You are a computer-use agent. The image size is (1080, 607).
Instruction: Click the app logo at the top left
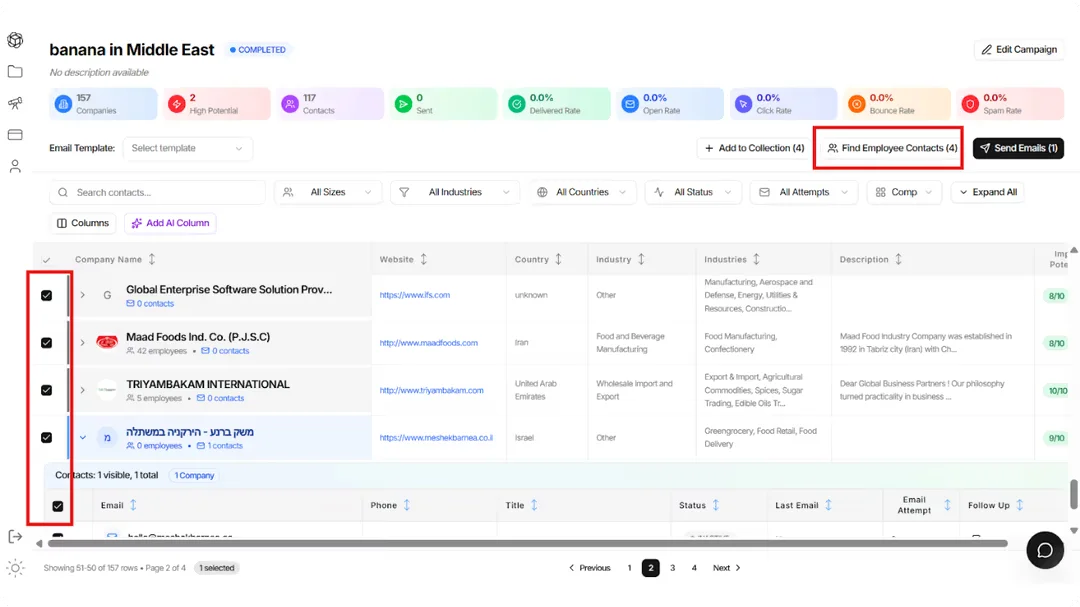point(15,40)
